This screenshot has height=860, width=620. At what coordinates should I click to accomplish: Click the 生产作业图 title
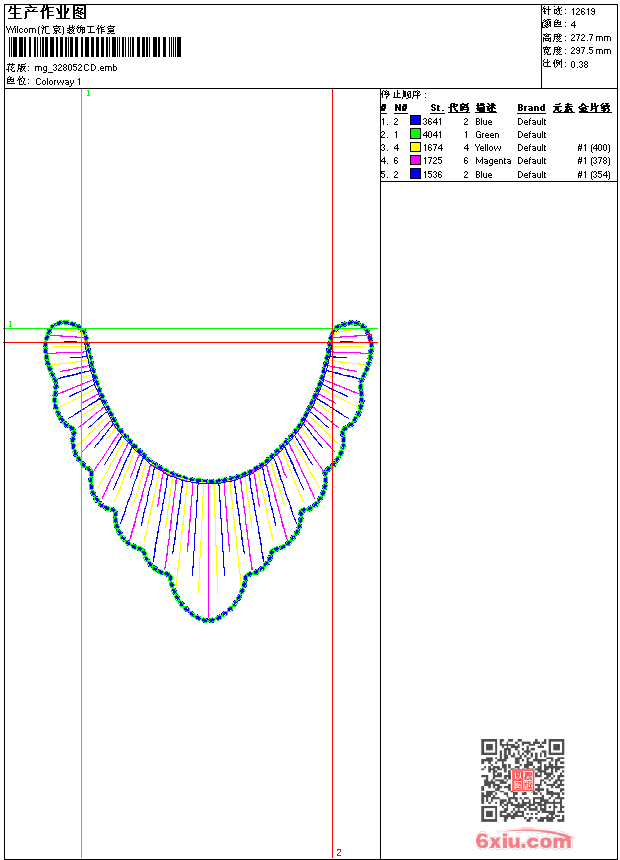tap(47, 12)
